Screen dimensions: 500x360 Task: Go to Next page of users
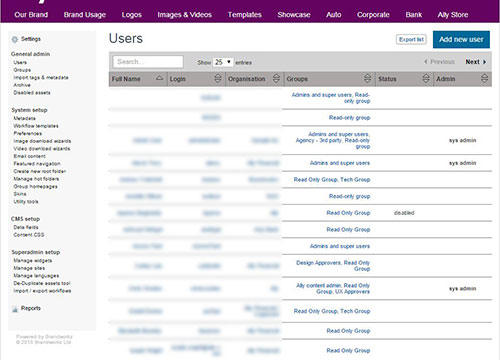click(x=476, y=62)
